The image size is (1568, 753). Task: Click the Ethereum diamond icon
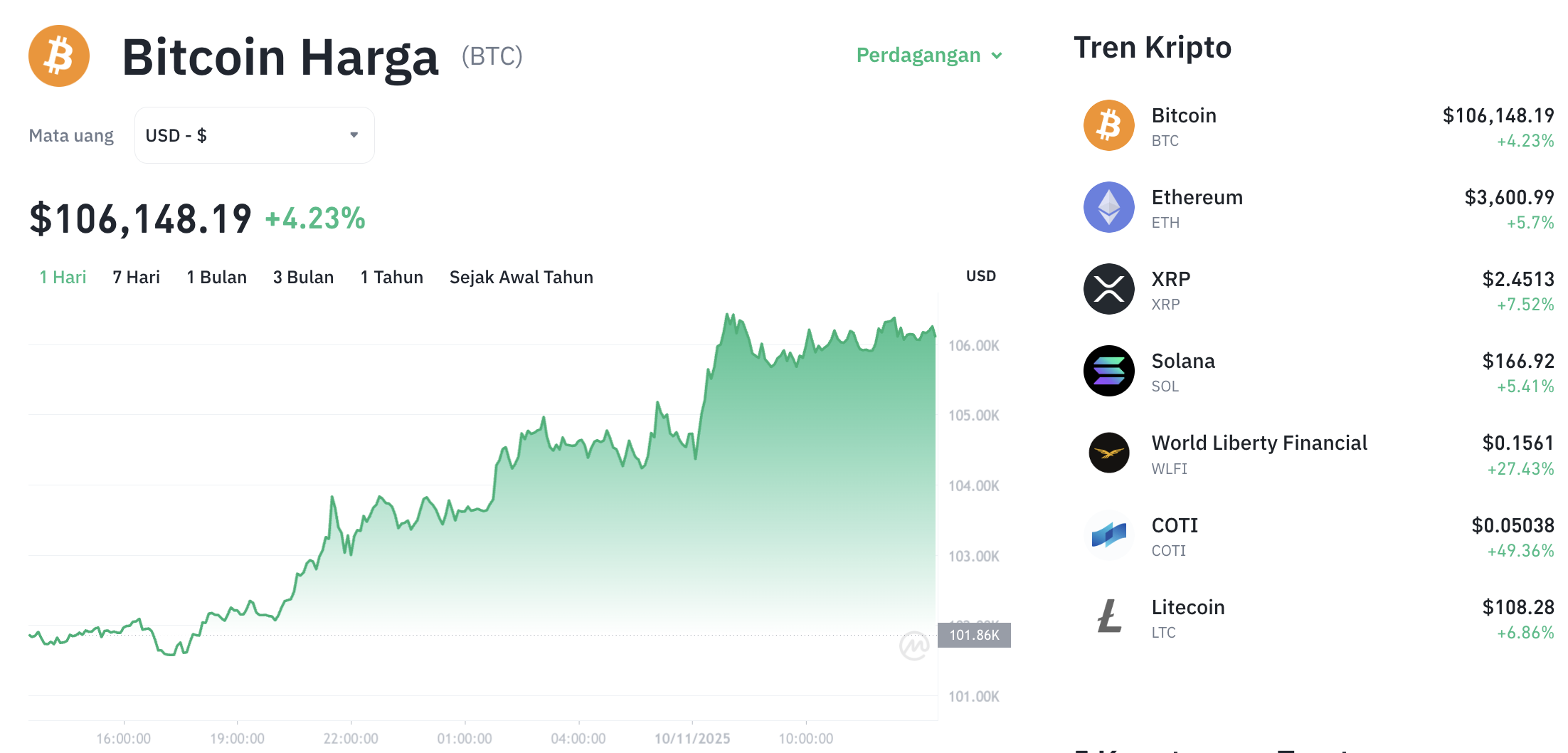pyautogui.click(x=1108, y=207)
